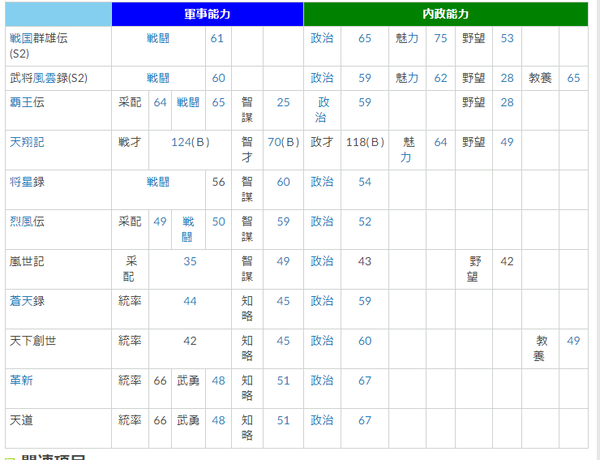Select the 内政能力 header cell
Viewport: 600px width, 460px height.
click(446, 14)
